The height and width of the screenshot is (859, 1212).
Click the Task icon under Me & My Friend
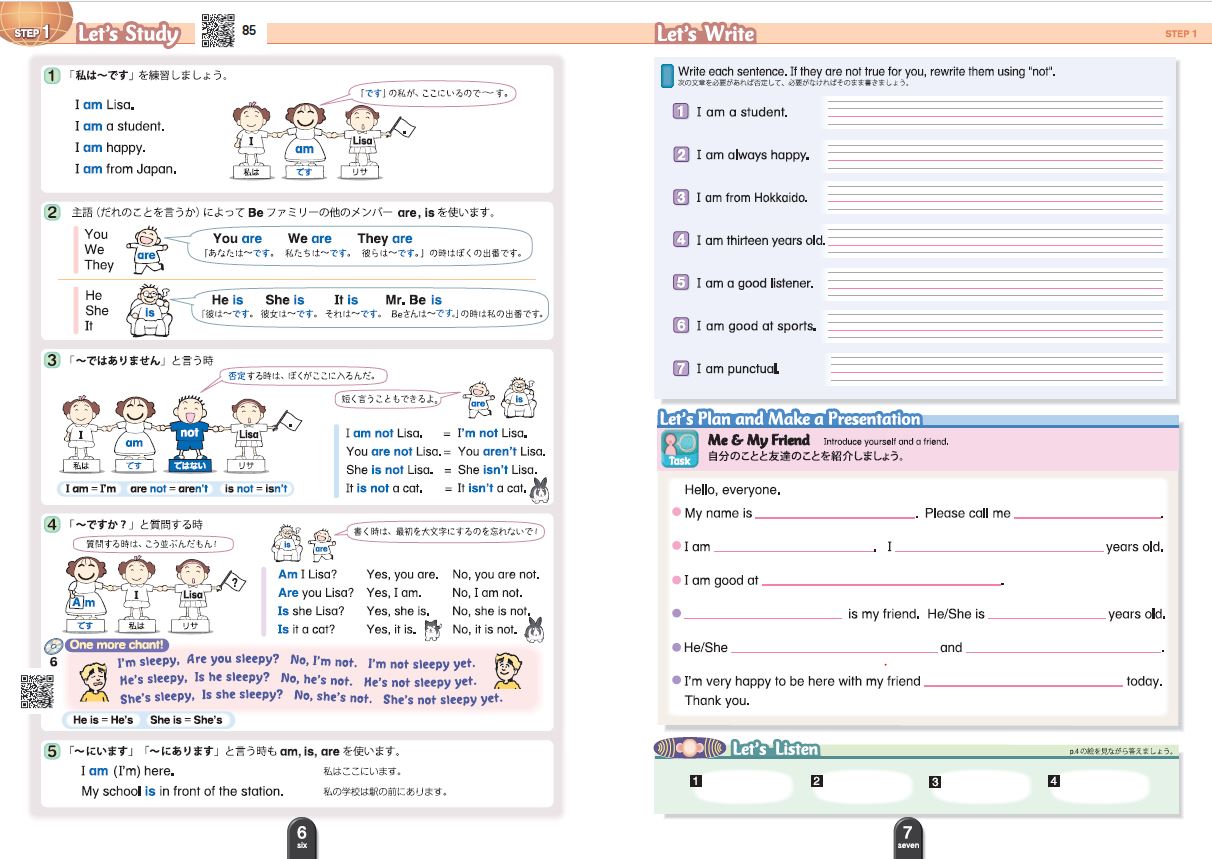coord(678,449)
